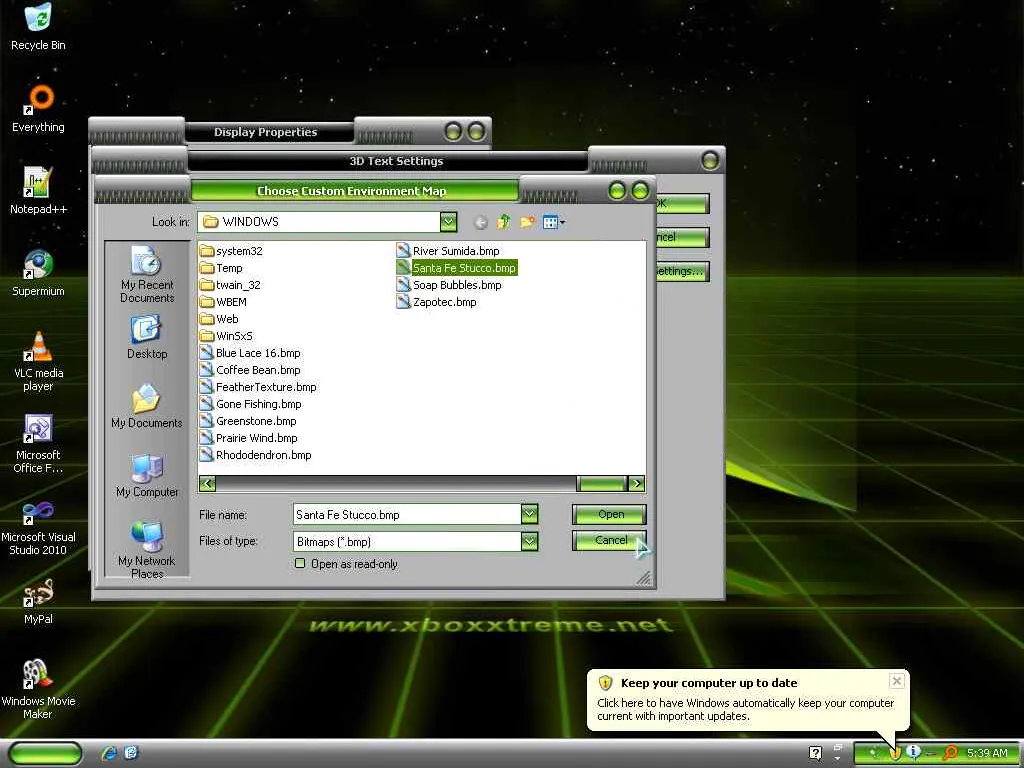
Task: Create a new folder via toolbar icon
Action: point(527,222)
